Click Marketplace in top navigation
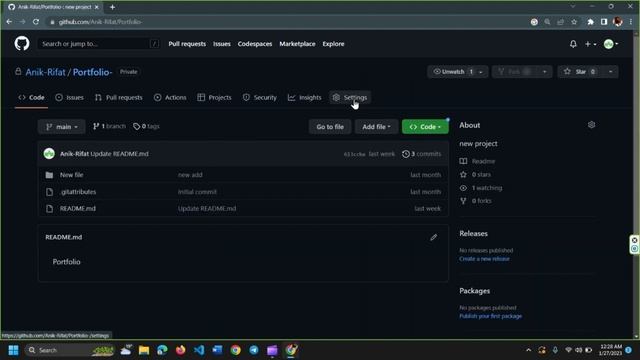640x360 pixels. click(x=297, y=44)
